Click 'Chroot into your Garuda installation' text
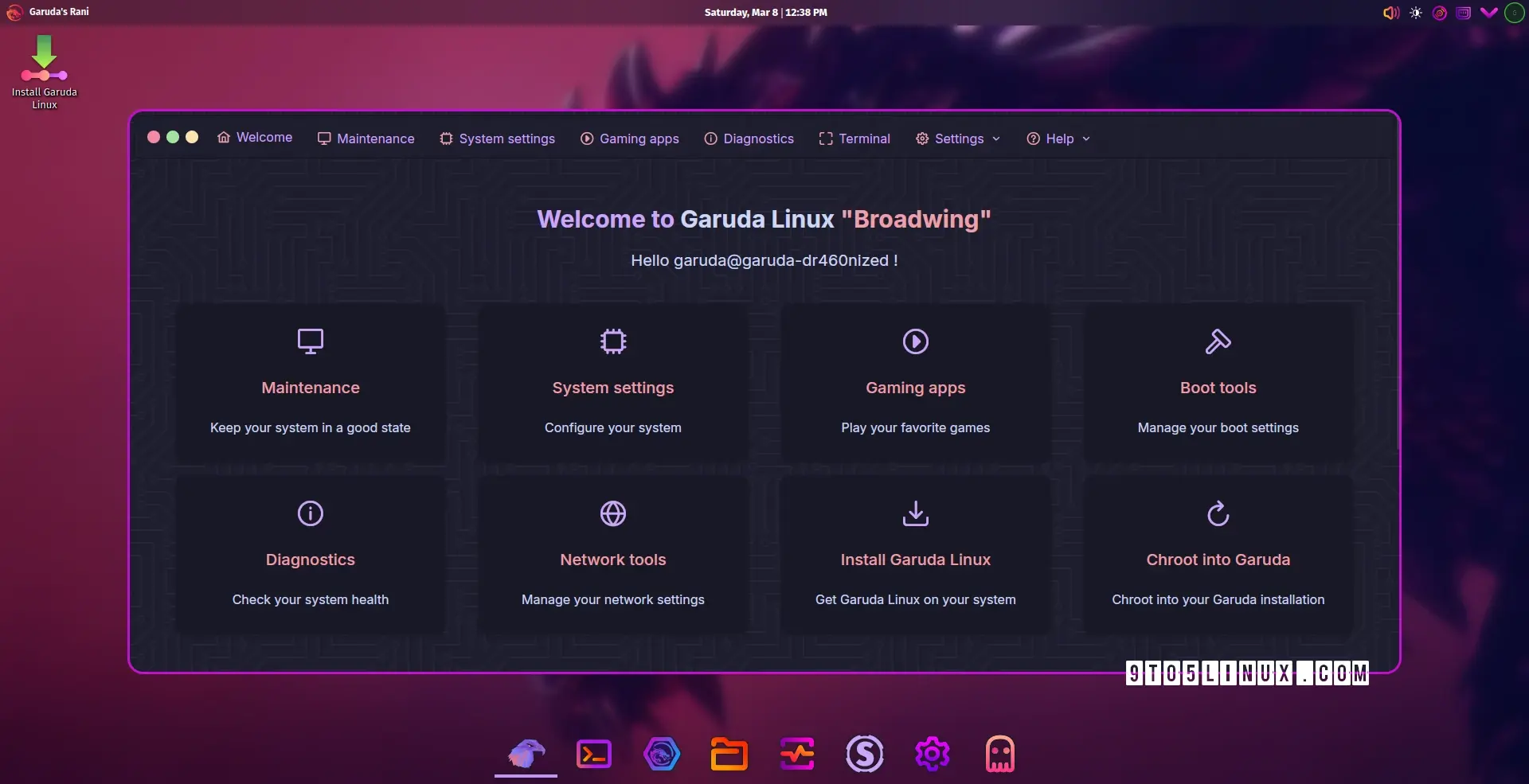The image size is (1529, 784). point(1218,599)
